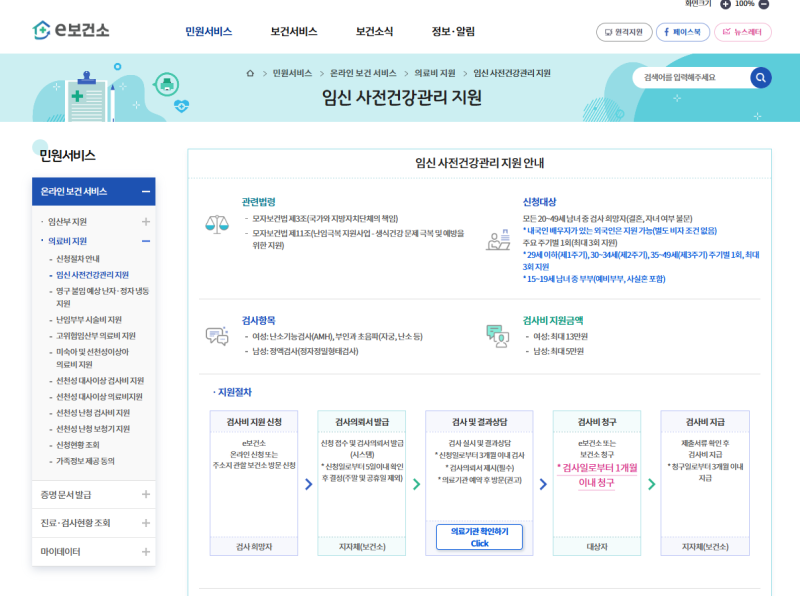This screenshot has width=800, height=596.
Task: Click the speech bubble icon beside 검사항목
Action: (x=217, y=336)
